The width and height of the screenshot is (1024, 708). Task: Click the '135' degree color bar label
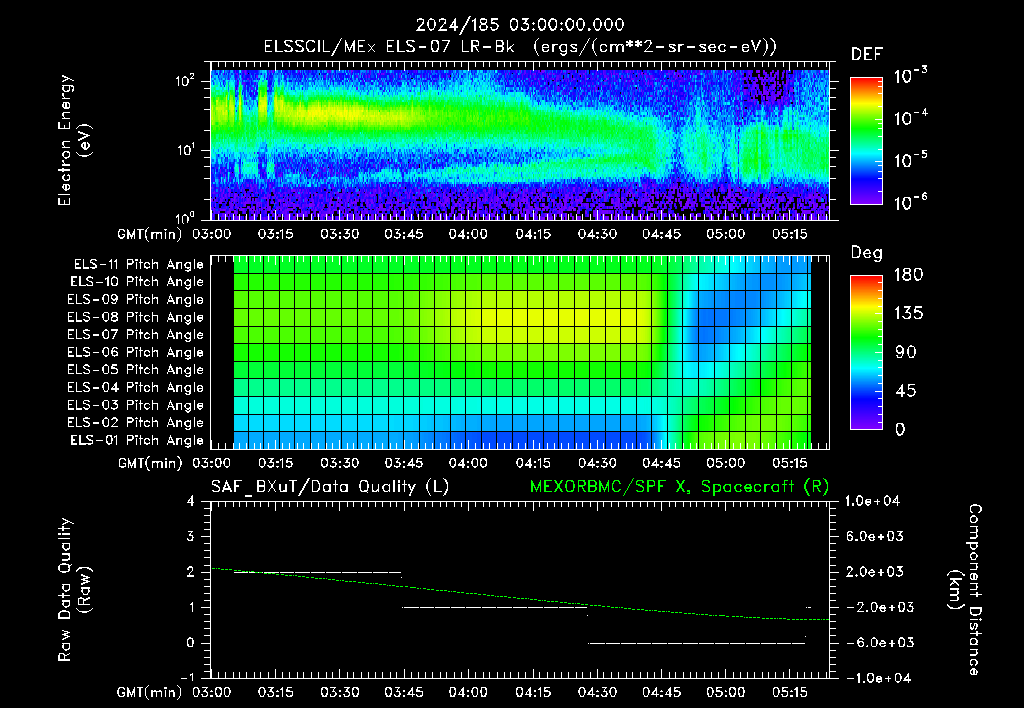(x=909, y=313)
